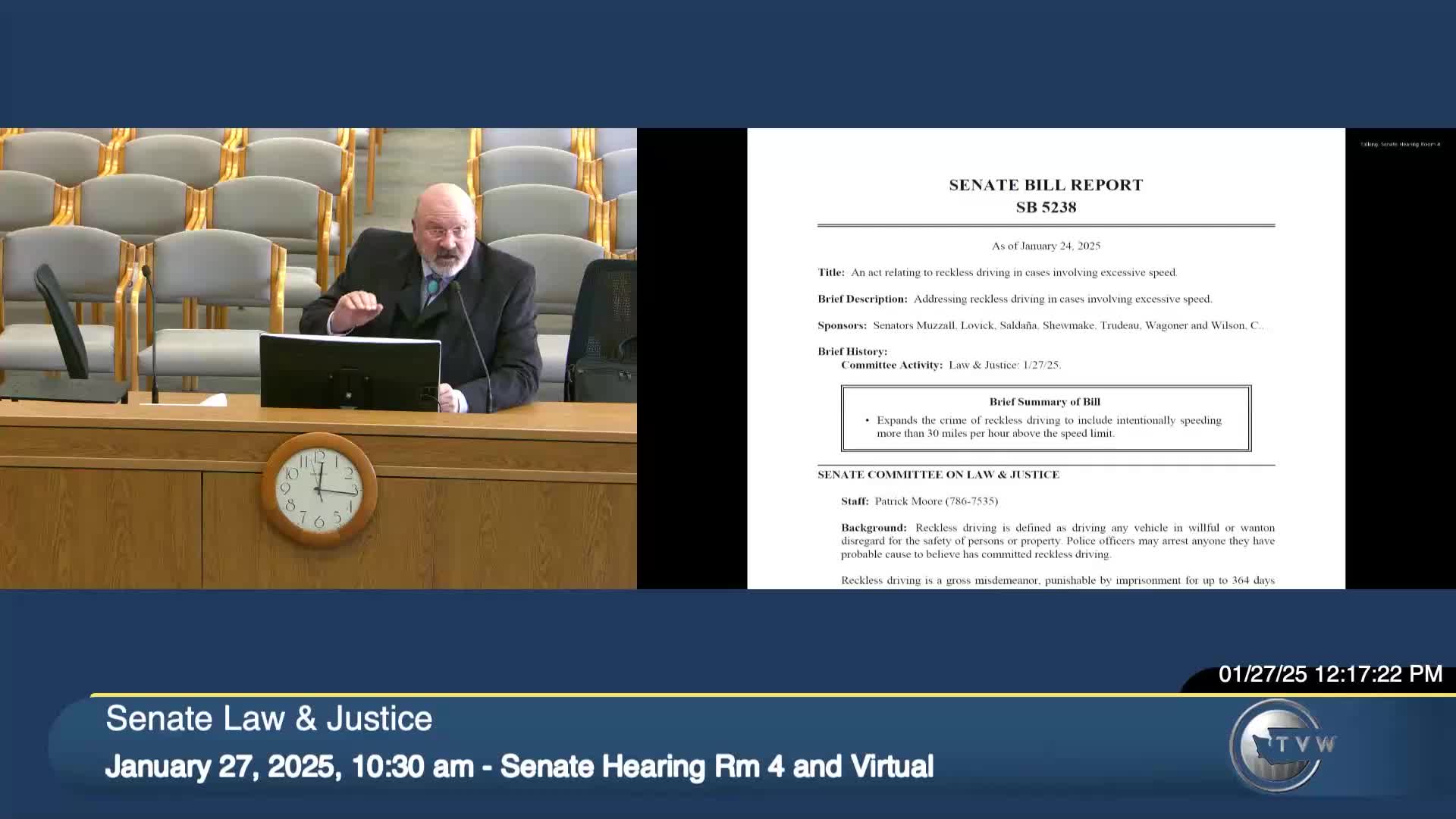Expand the Committee Activity entry
The height and width of the screenshot is (819, 1456).
point(950,365)
